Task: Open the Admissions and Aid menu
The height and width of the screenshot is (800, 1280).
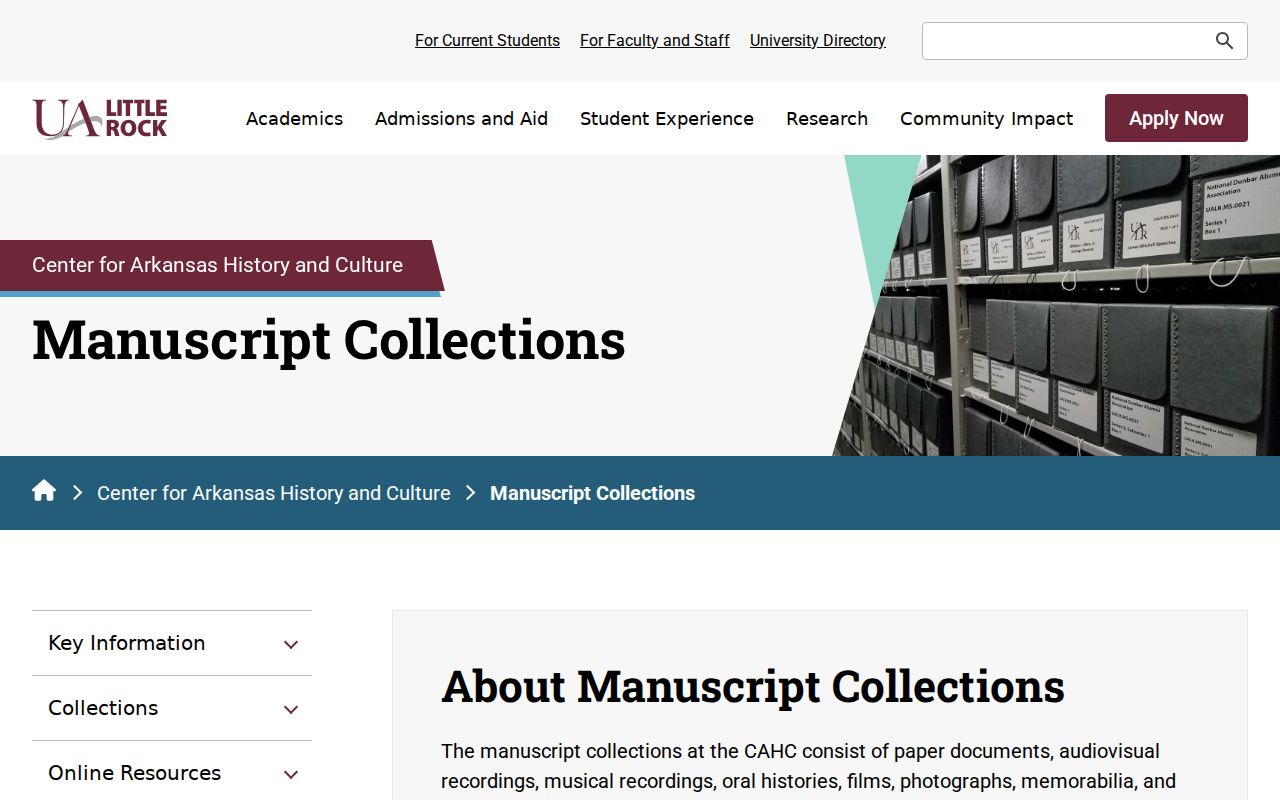Action: (461, 118)
